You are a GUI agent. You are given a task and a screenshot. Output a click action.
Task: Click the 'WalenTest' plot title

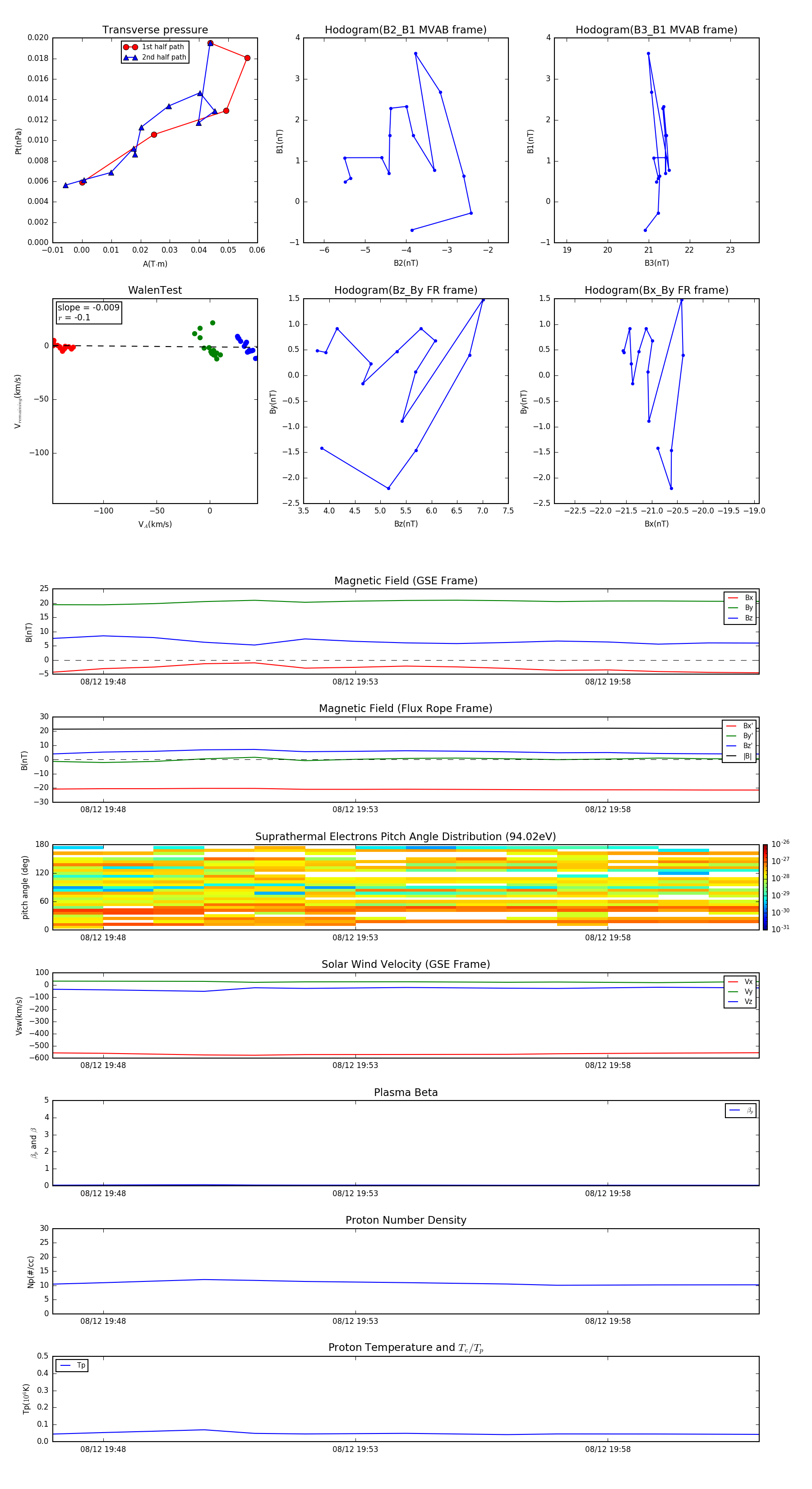click(155, 290)
